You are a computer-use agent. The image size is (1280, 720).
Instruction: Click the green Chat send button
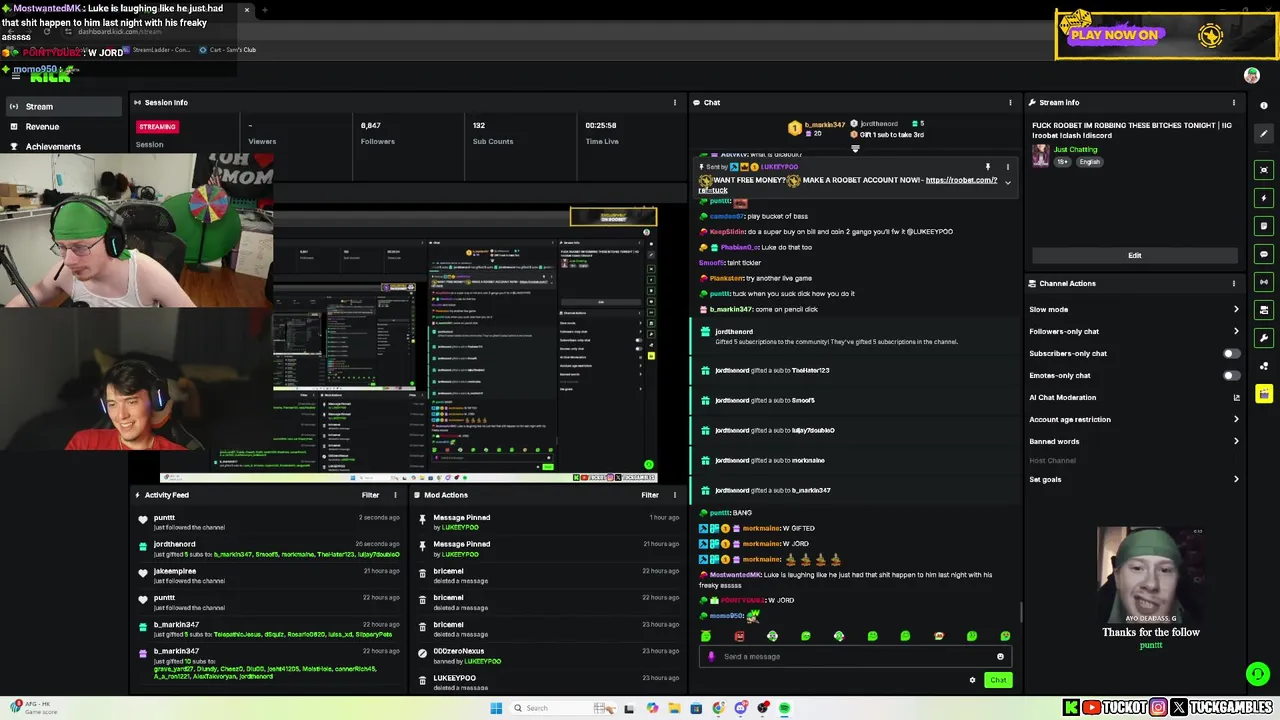998,680
